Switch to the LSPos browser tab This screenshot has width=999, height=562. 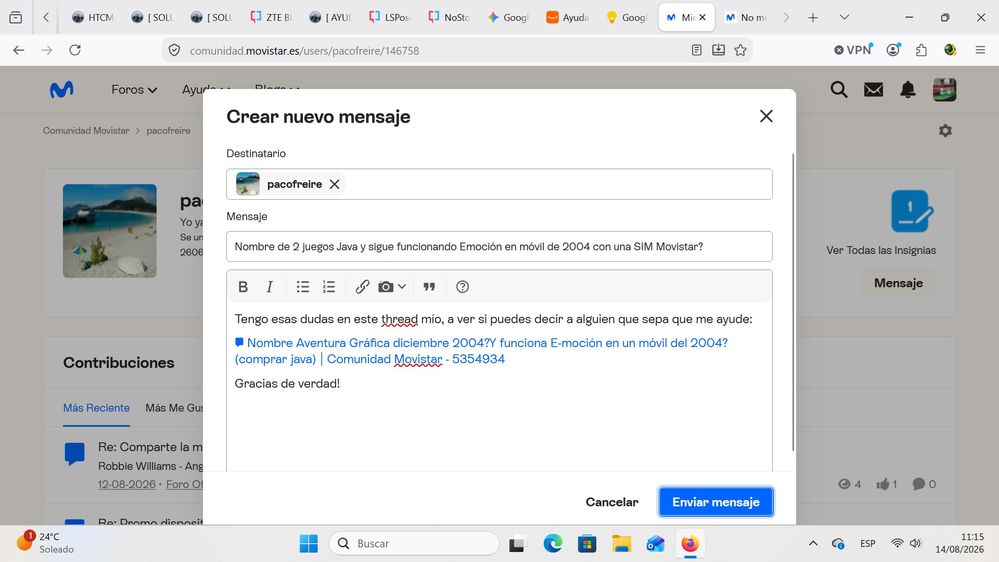tap(389, 17)
